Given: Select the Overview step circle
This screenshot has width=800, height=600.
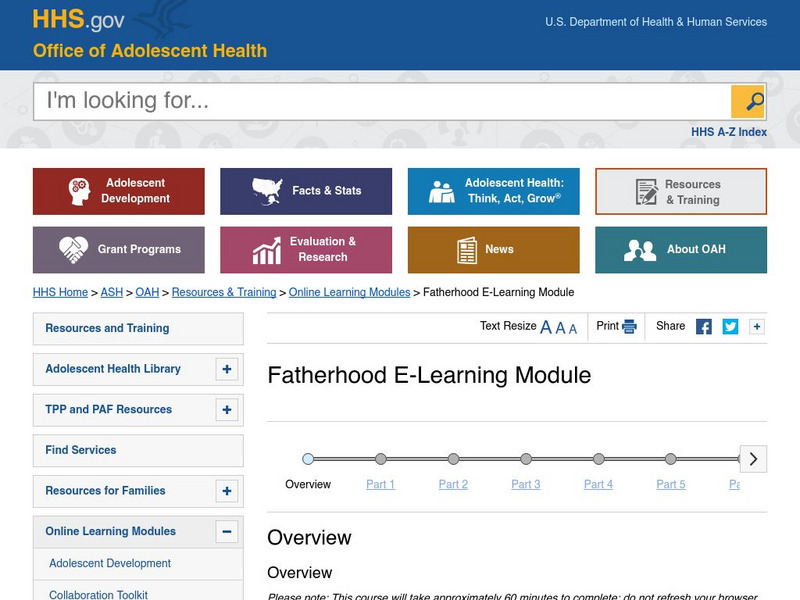Looking at the screenshot, I should [308, 459].
